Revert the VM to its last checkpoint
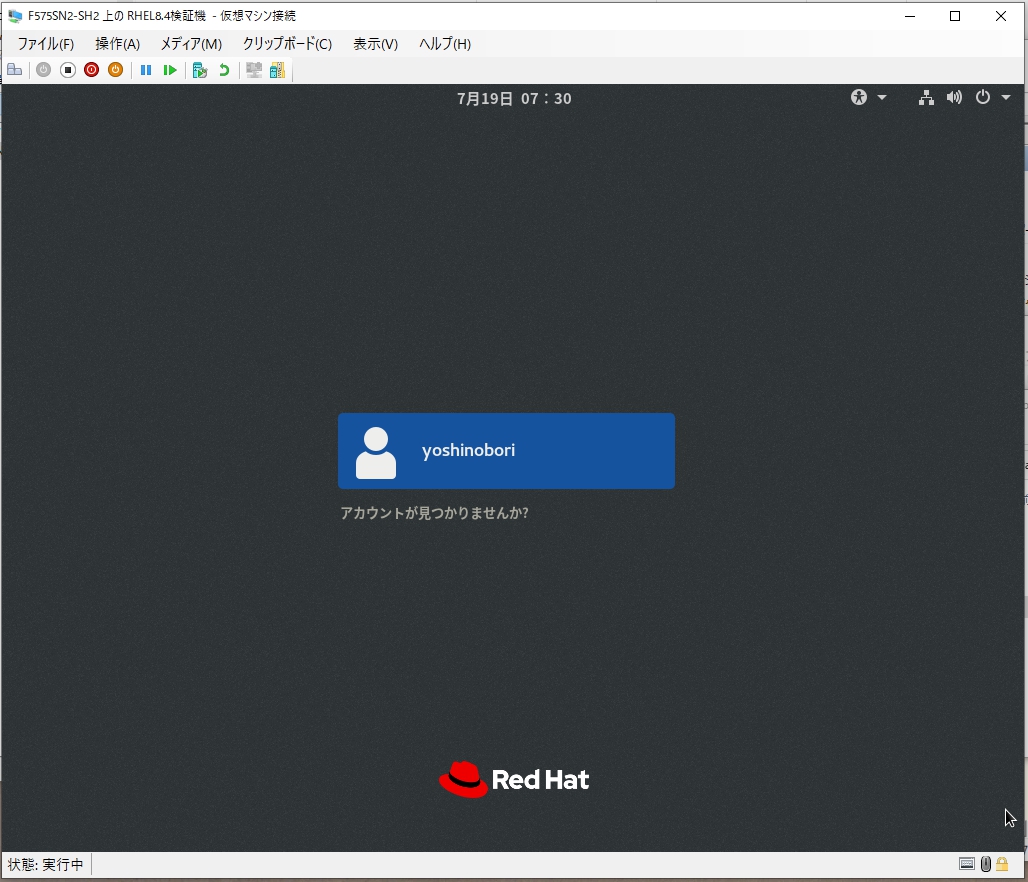The height and width of the screenshot is (882, 1028). [x=222, y=69]
